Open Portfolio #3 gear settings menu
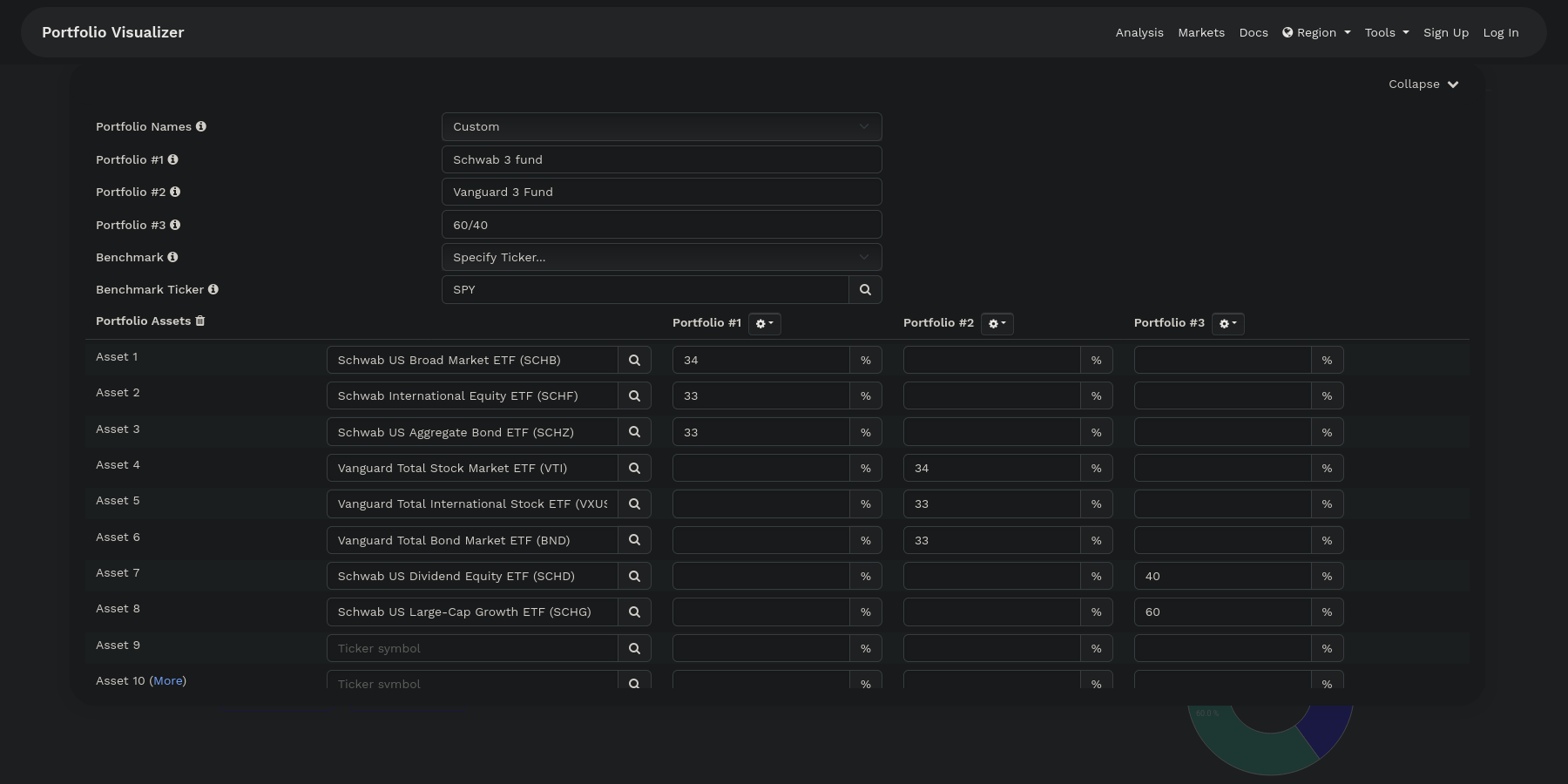 coord(1227,323)
